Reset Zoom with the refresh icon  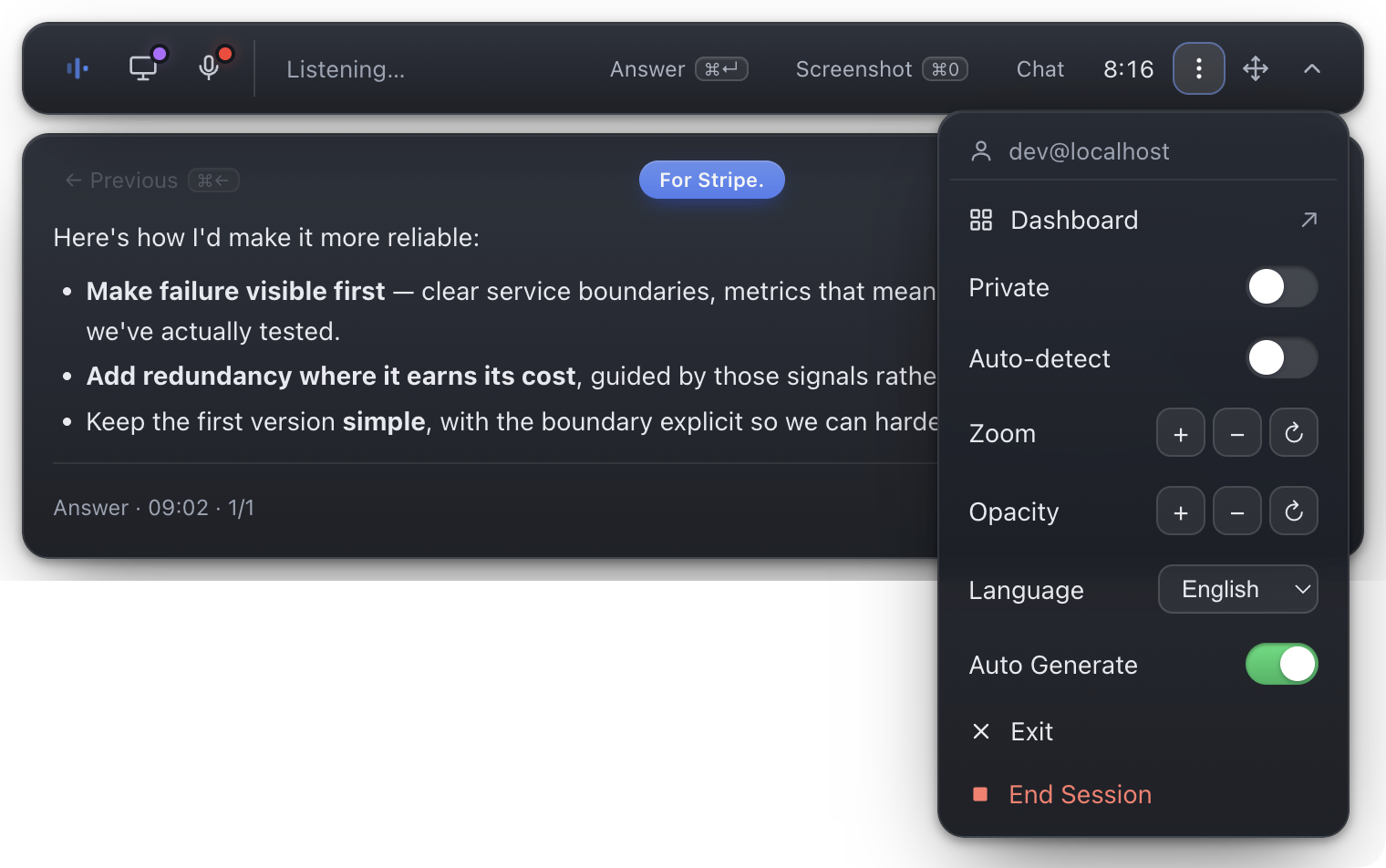pos(1294,432)
